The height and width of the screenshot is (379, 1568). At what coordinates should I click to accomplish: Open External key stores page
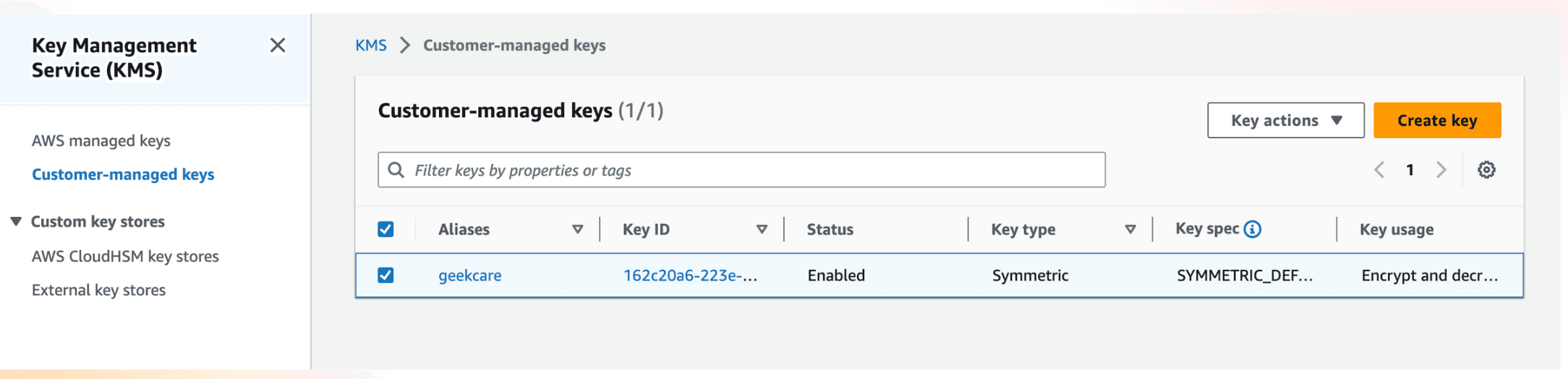coord(98,290)
